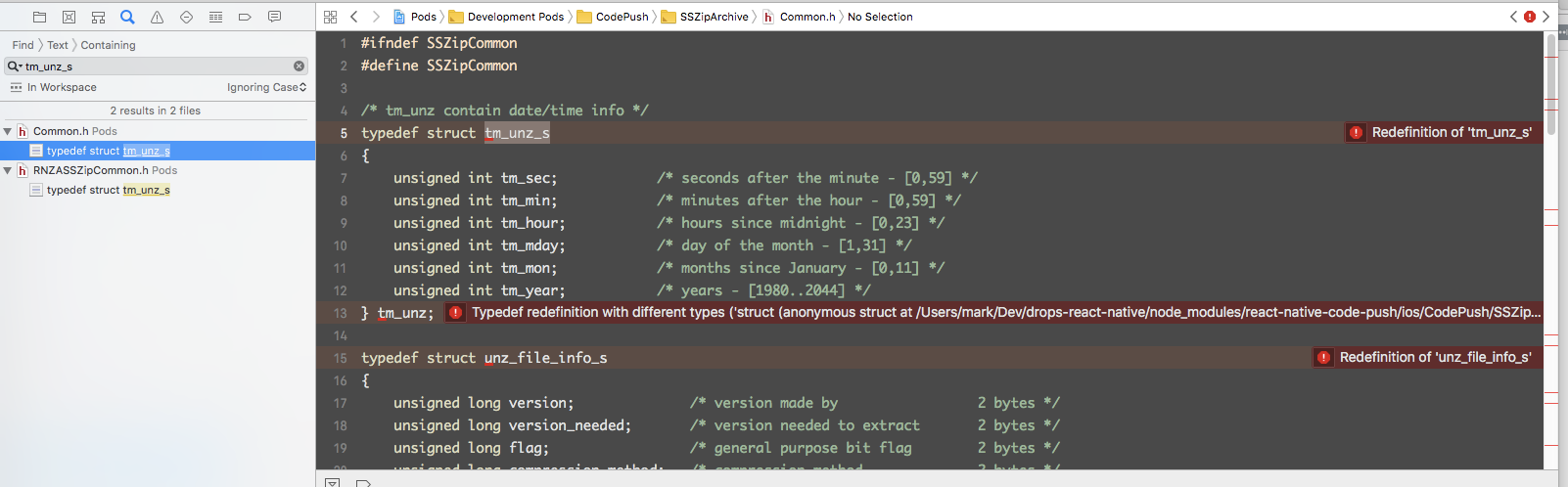Screen dimensions: 1568x487
Task: Click the '2 results in 2 files' summary
Action: pos(155,111)
